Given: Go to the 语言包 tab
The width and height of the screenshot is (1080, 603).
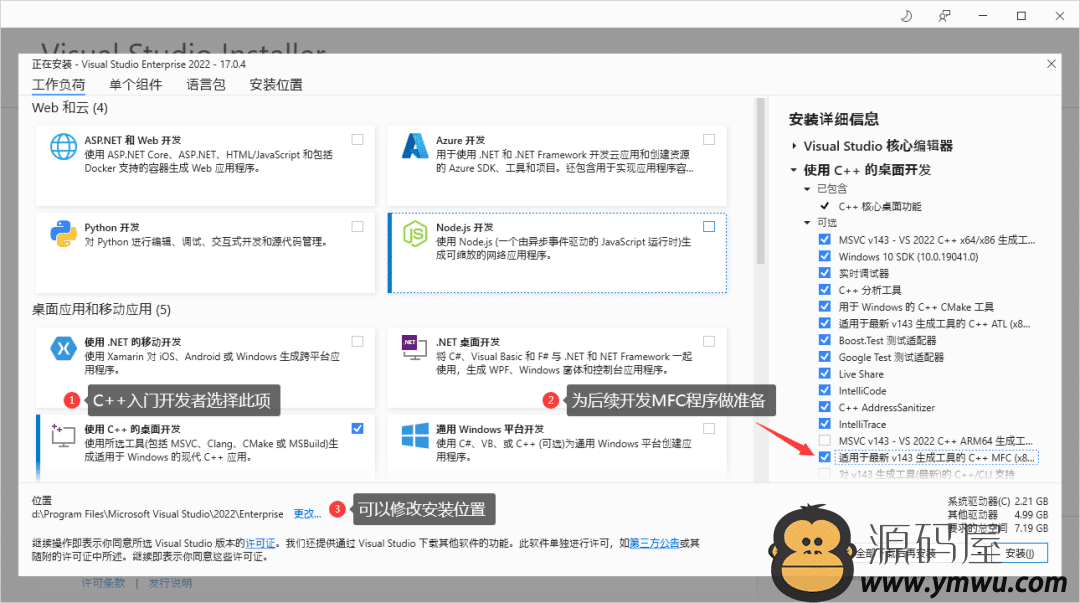Looking at the screenshot, I should [206, 85].
